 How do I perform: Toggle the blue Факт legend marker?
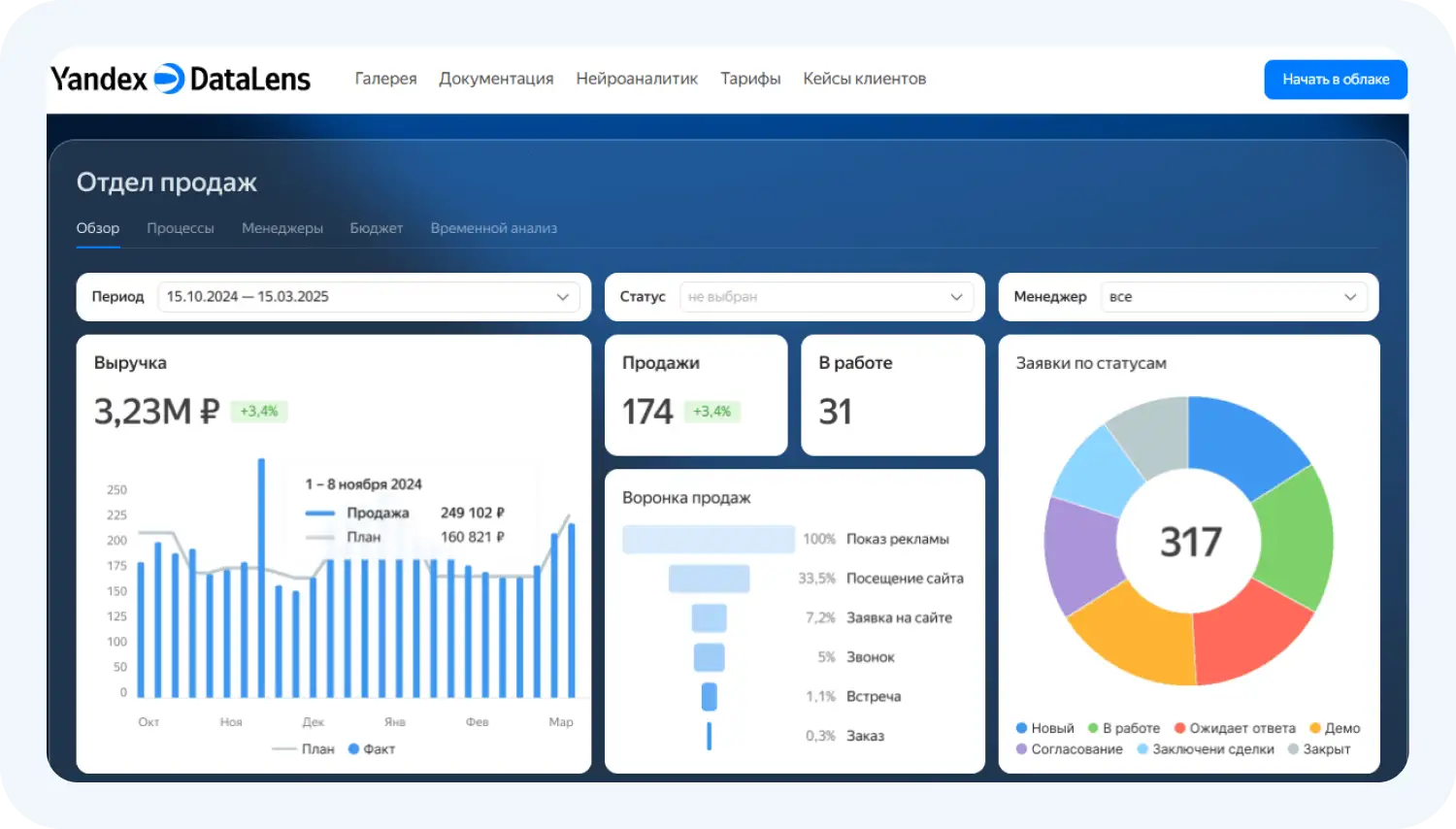(x=354, y=748)
